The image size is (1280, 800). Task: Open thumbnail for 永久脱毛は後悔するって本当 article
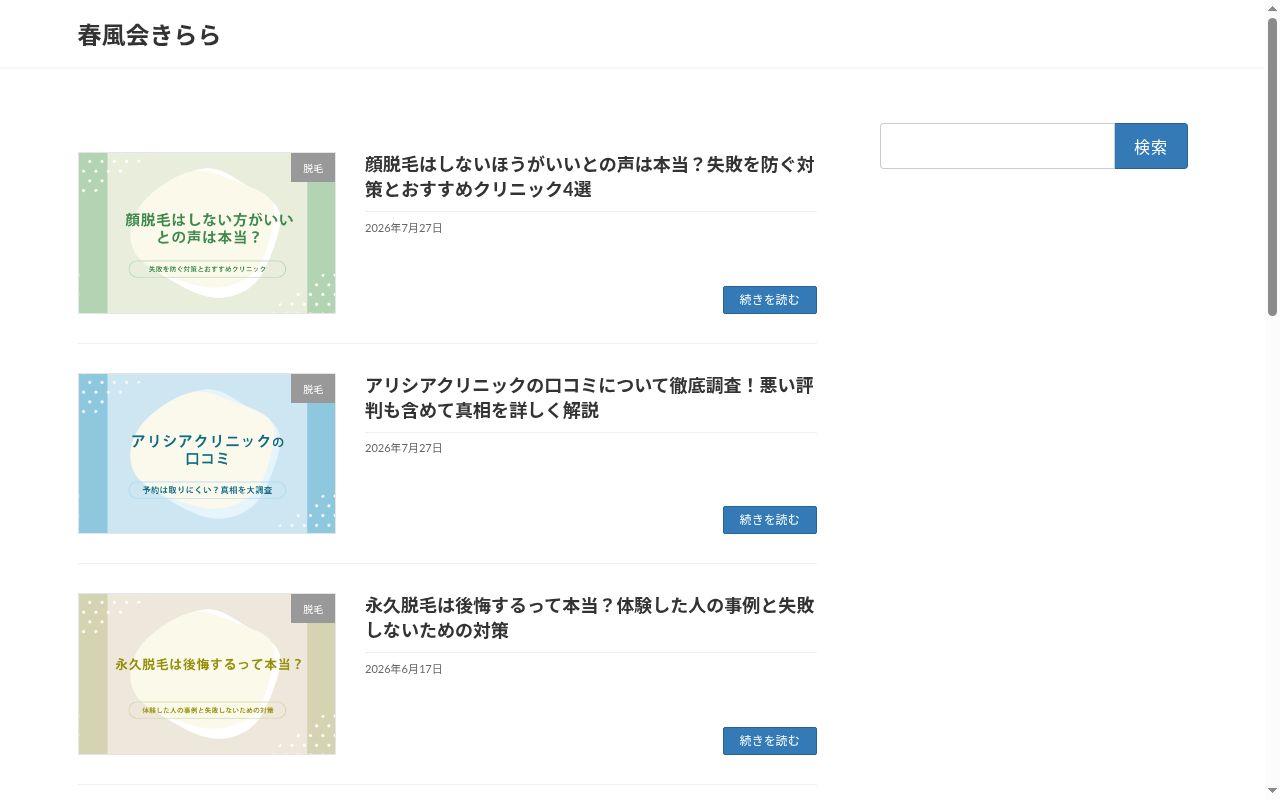click(207, 674)
